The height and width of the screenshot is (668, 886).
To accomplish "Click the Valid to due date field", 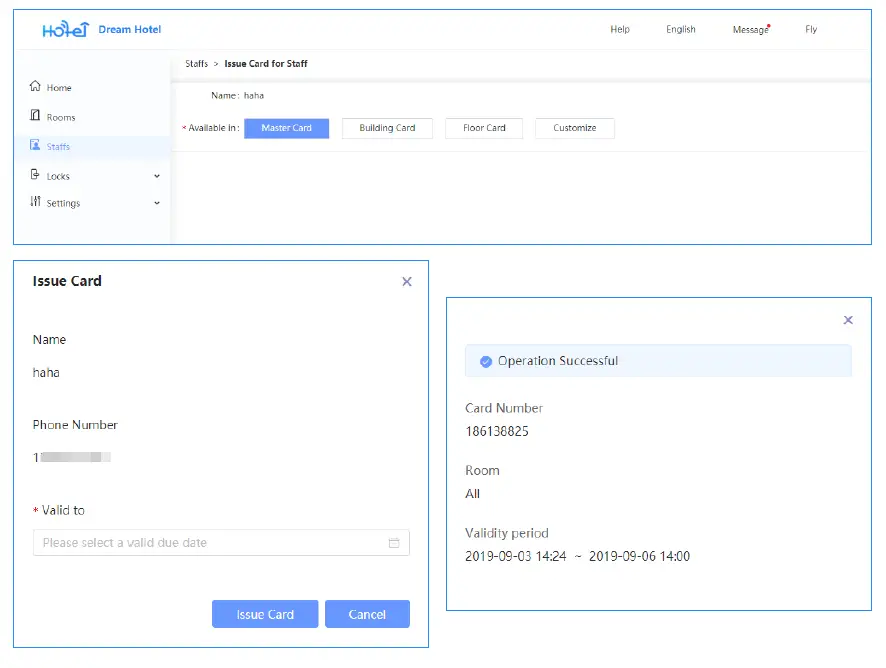I will 221,543.
